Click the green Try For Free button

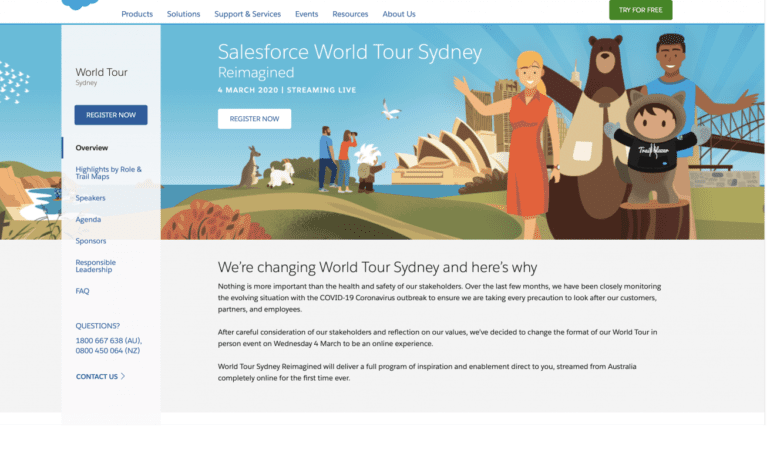(640, 10)
